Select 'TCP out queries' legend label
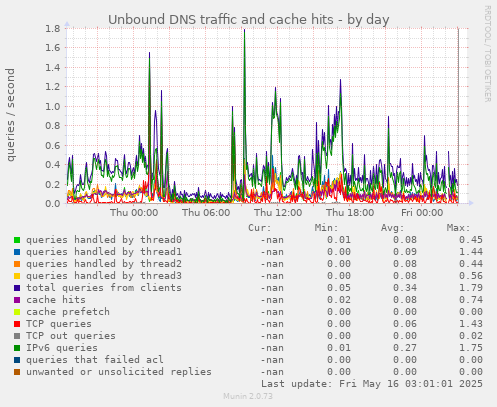Viewport: 497px width, 407px height. point(71,336)
